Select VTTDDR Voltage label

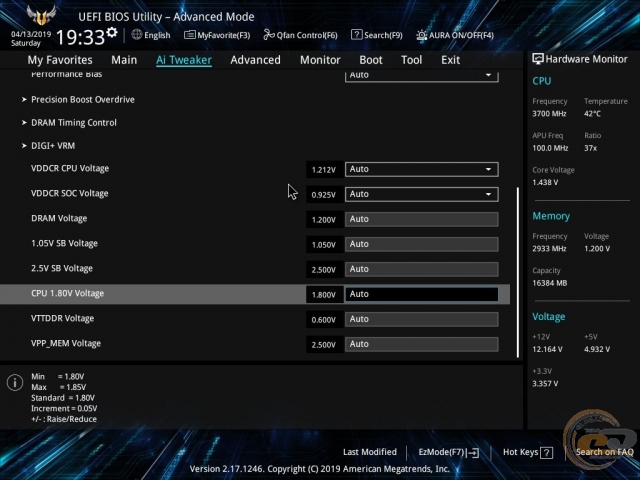(62, 318)
